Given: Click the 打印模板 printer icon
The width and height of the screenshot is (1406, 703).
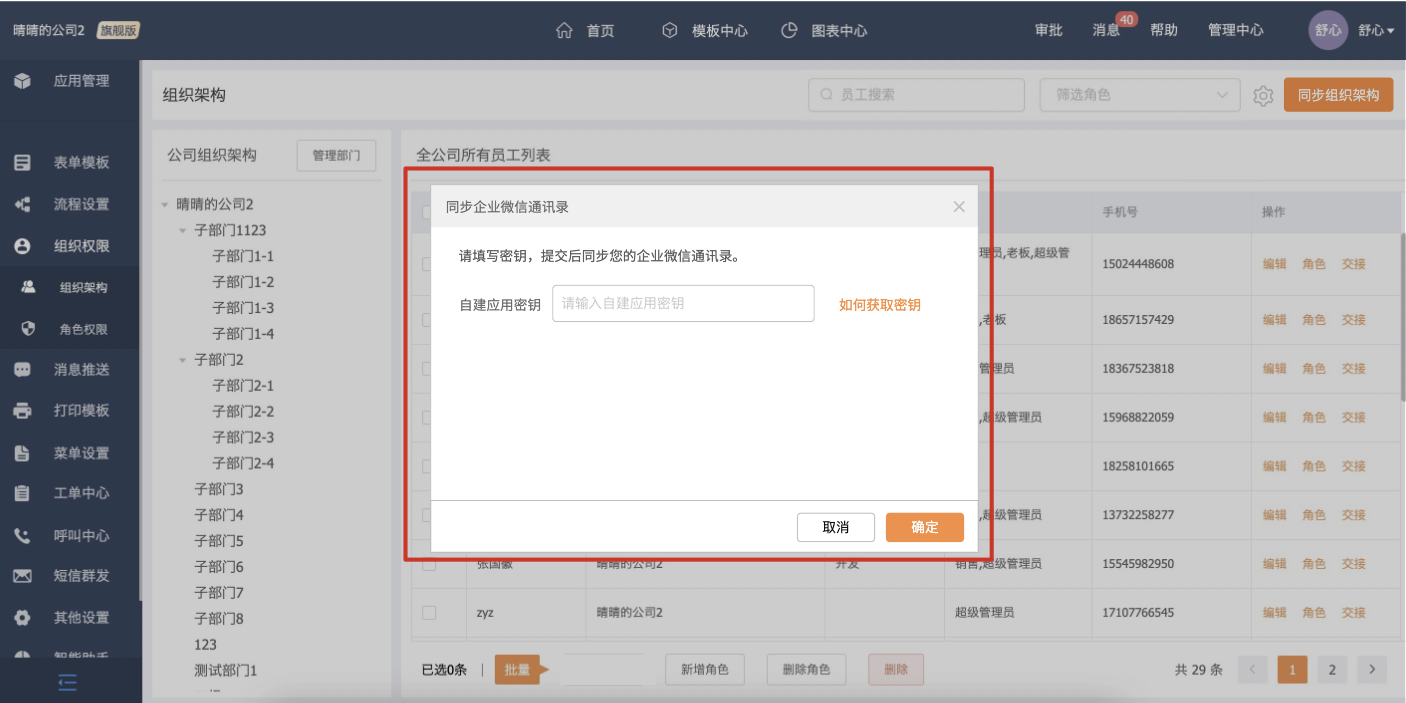Looking at the screenshot, I should pos(22,411).
